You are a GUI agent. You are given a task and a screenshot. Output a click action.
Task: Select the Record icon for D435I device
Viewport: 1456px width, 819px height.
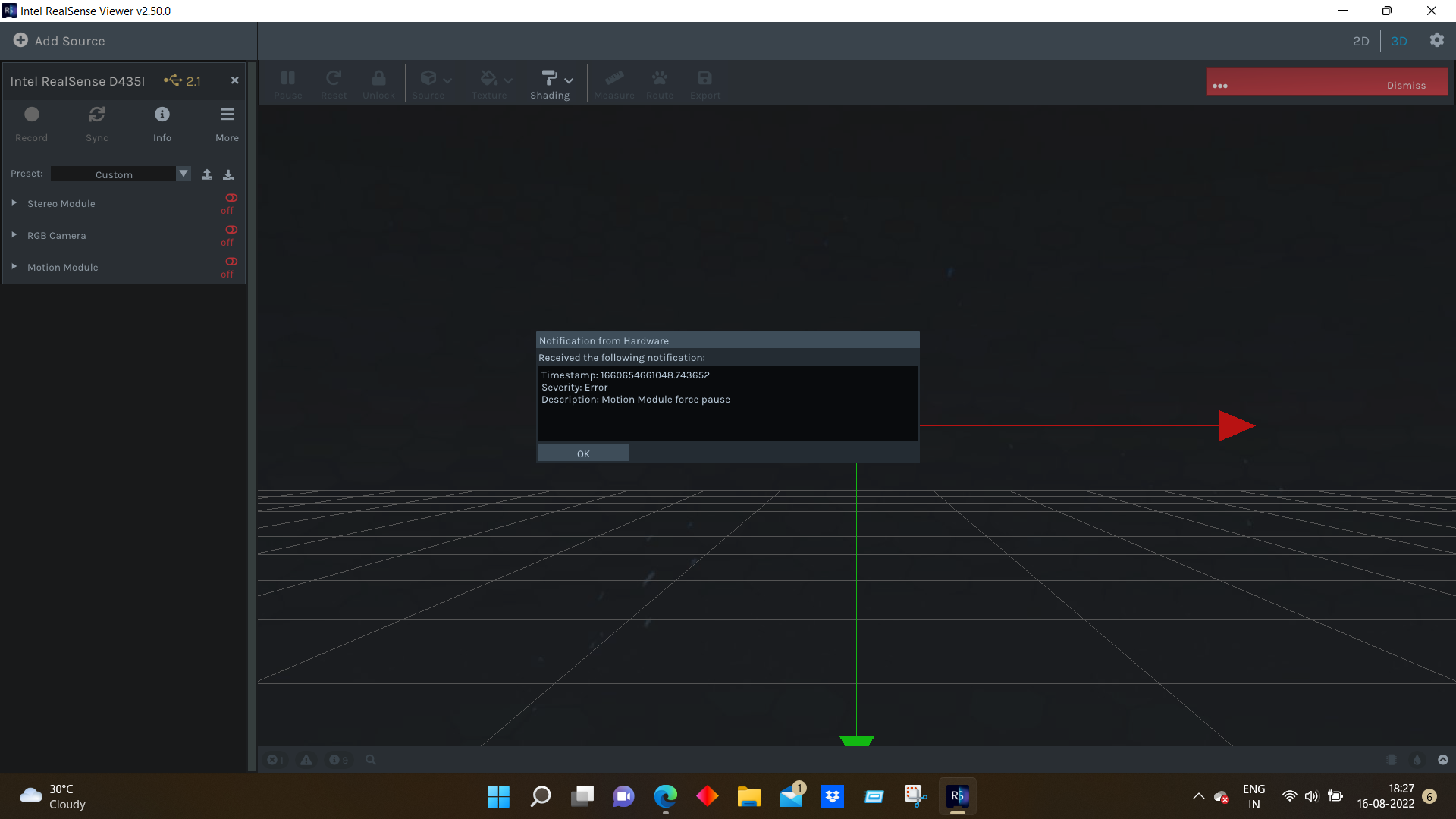[x=31, y=115]
